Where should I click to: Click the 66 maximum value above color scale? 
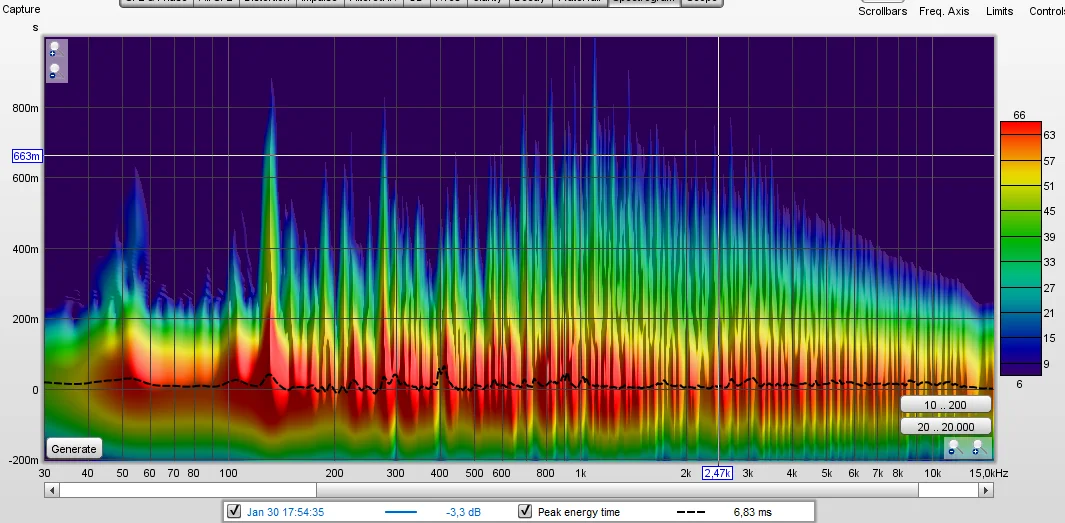point(1019,115)
